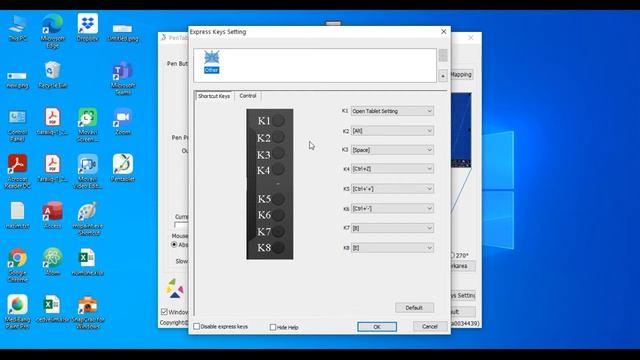Expand the K2 dropdown set to Alt
Screen dimensions: 640x360
pos(392,131)
